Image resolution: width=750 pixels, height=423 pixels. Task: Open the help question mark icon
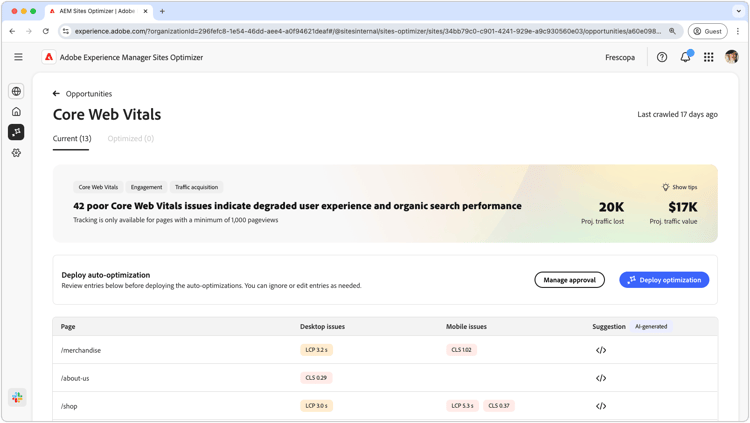pos(662,57)
